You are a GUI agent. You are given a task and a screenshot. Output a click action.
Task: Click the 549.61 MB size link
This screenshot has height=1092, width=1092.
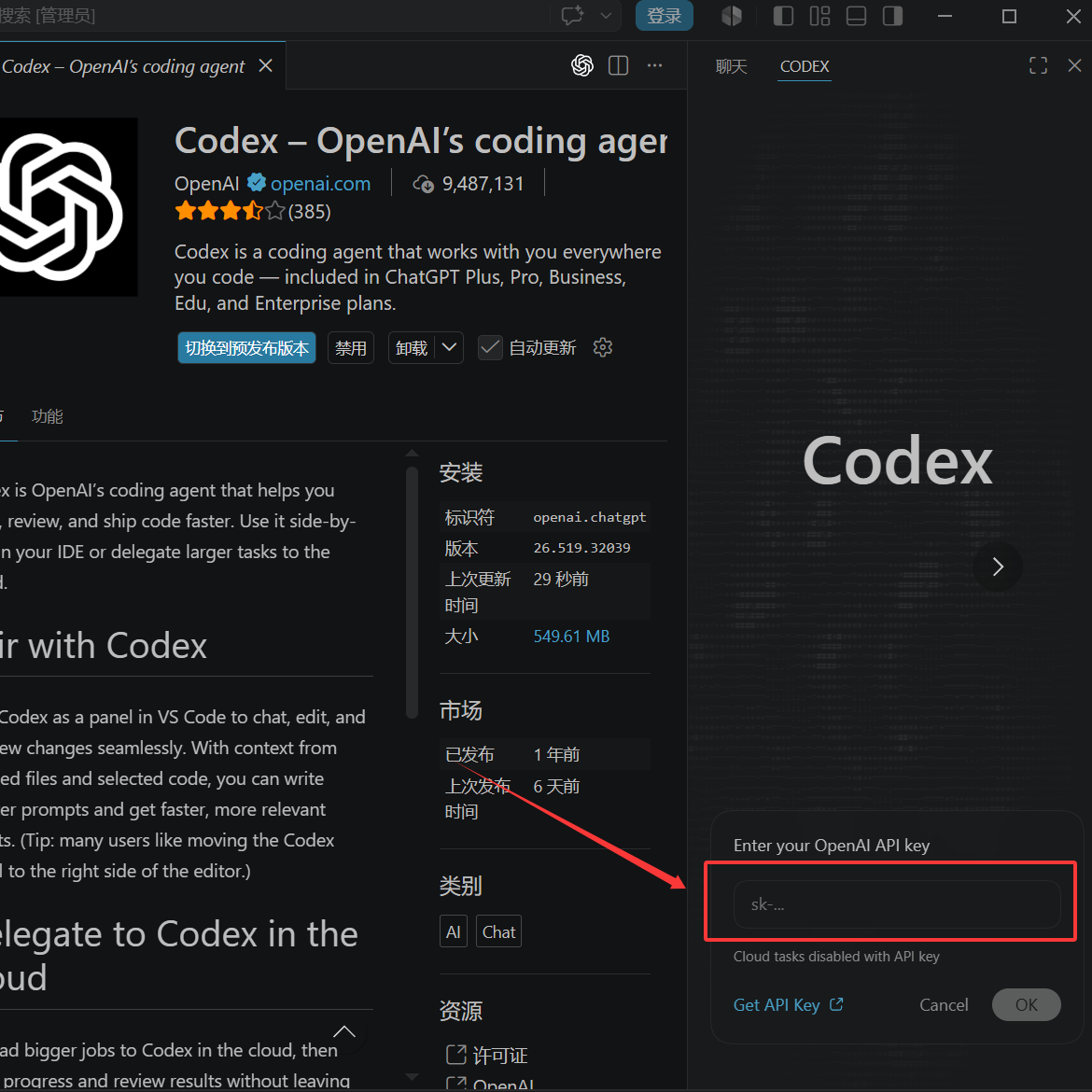(571, 637)
